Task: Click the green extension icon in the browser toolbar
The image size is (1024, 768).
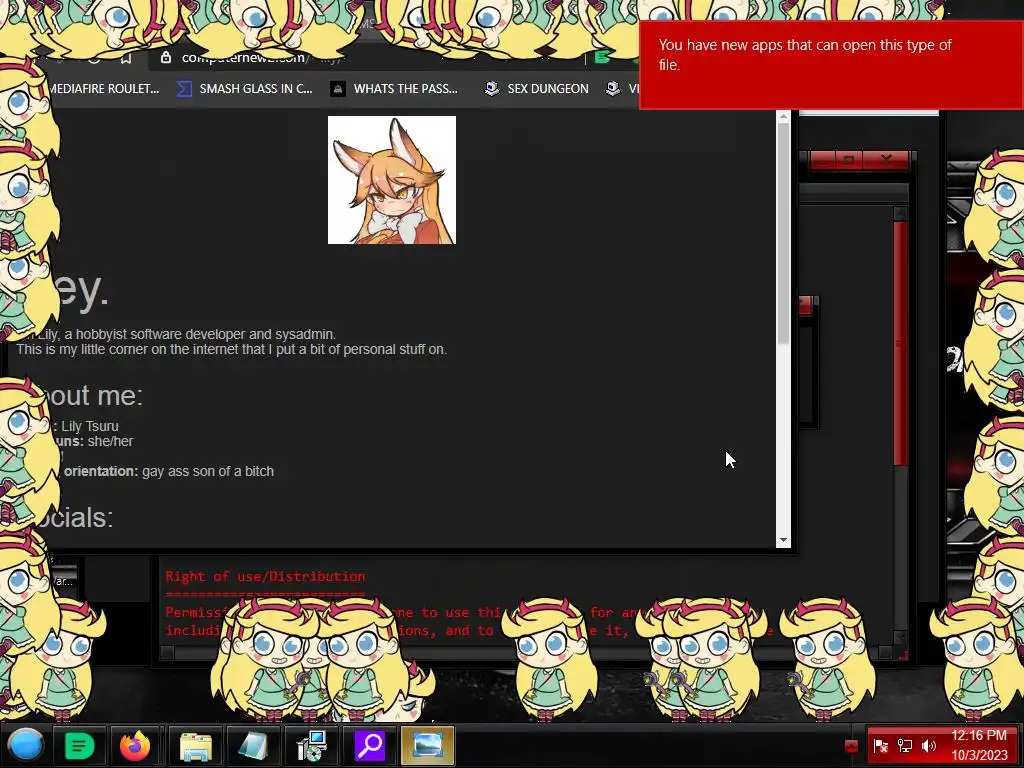Action: pyautogui.click(x=602, y=57)
